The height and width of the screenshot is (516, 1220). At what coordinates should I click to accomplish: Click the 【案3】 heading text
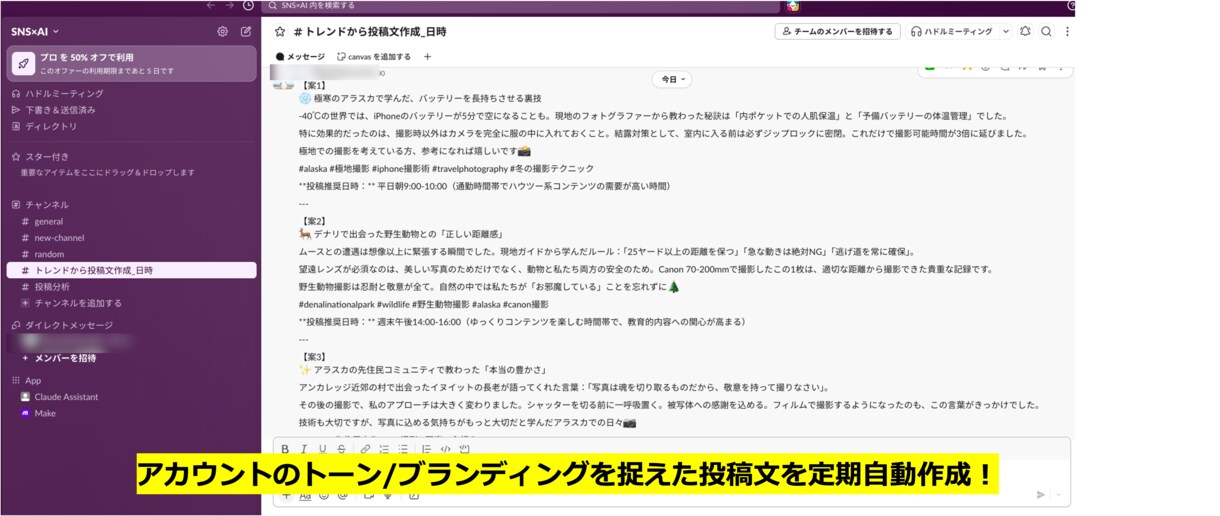(314, 357)
